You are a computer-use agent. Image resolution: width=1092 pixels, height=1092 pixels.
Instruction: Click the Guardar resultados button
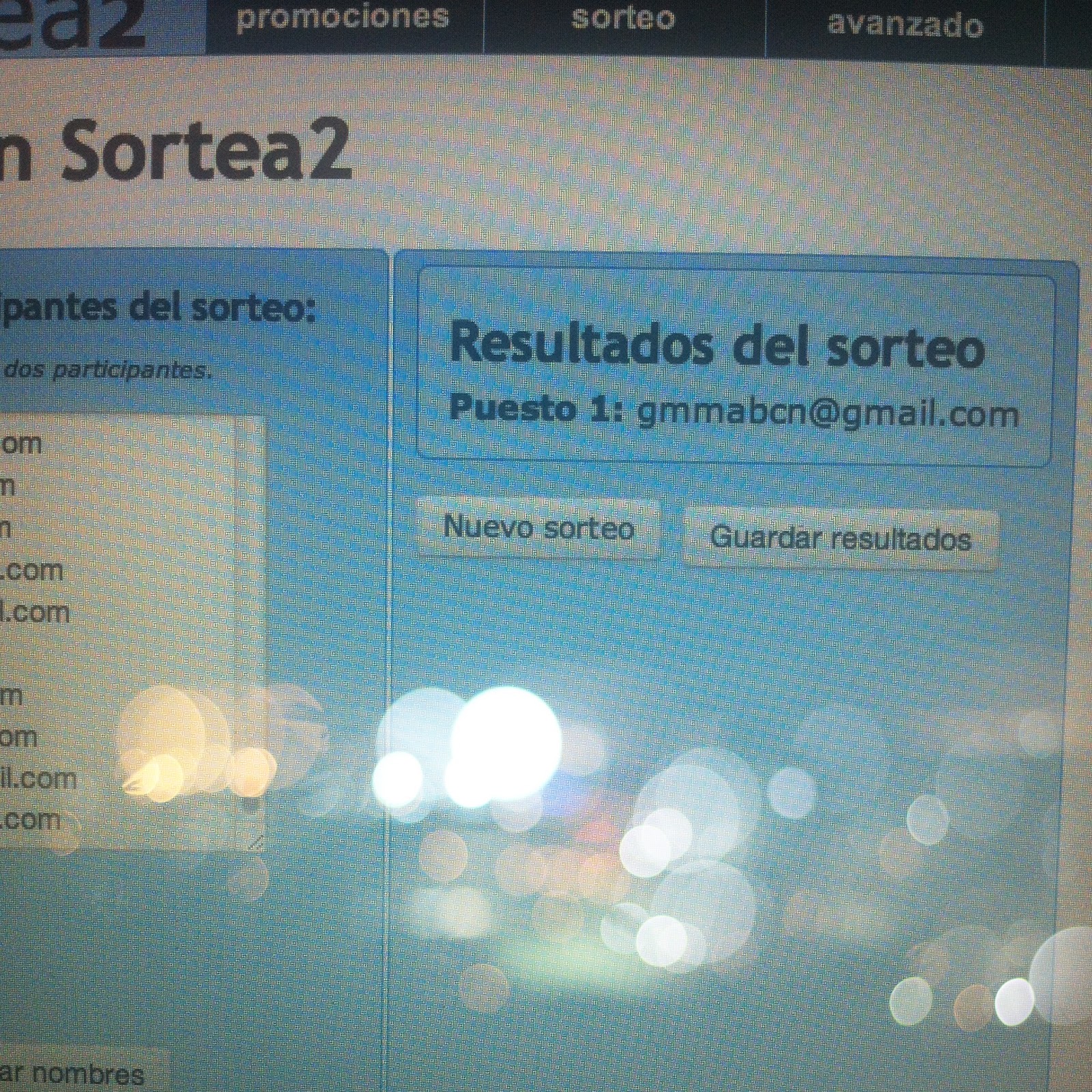point(841,538)
